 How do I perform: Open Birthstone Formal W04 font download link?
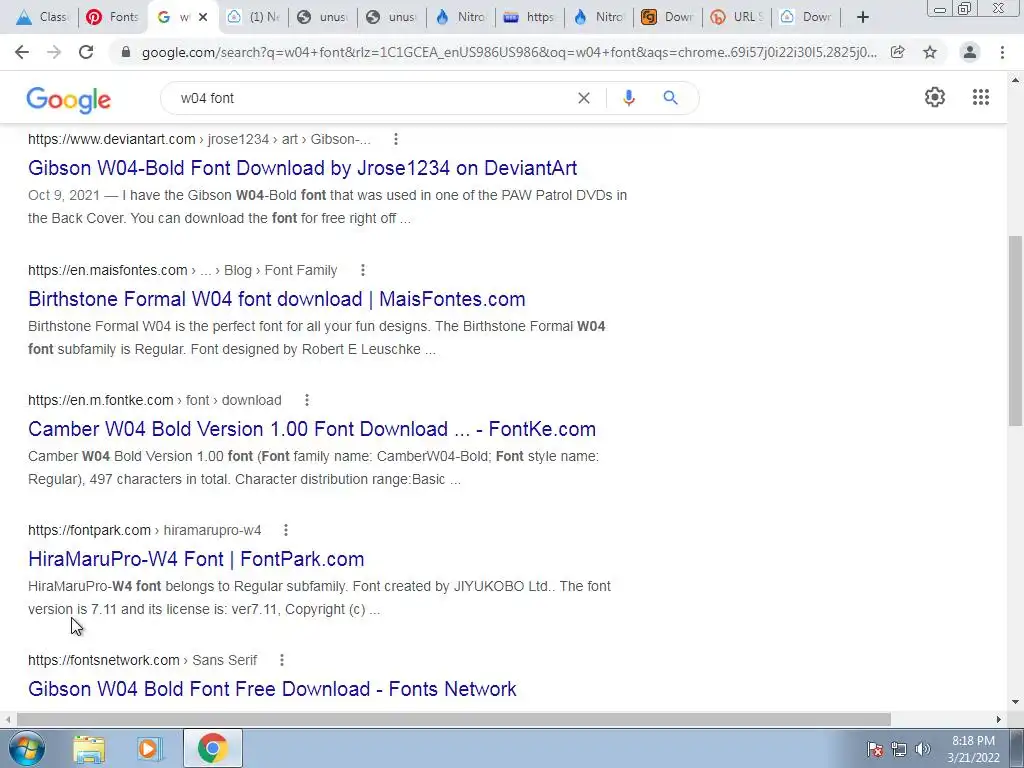277,298
